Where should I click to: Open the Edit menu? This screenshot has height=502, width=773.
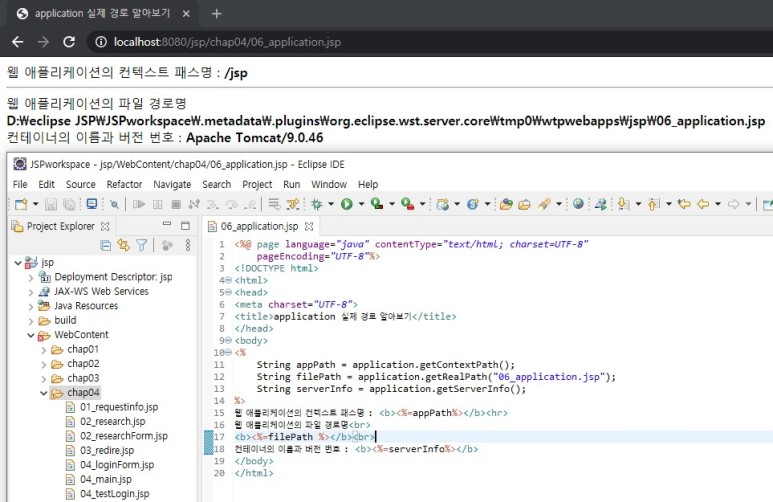[46, 184]
